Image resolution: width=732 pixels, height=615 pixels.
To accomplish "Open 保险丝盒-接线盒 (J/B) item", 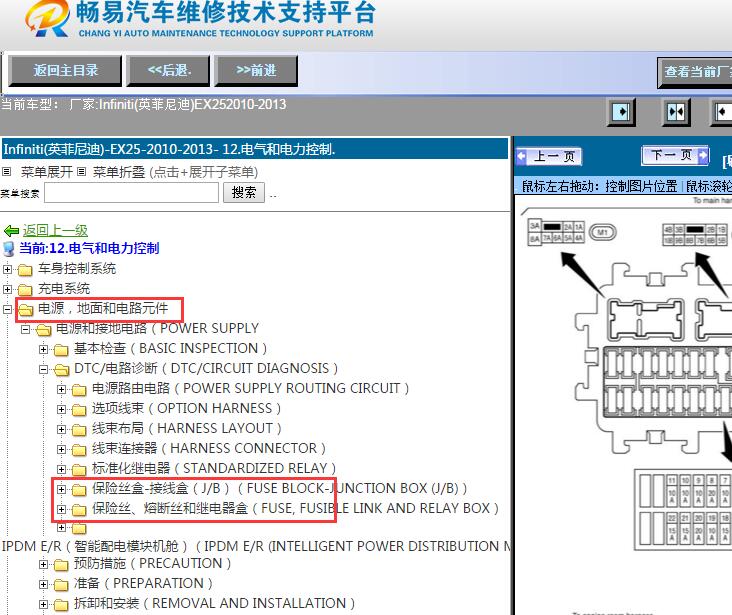I will (x=279, y=488).
